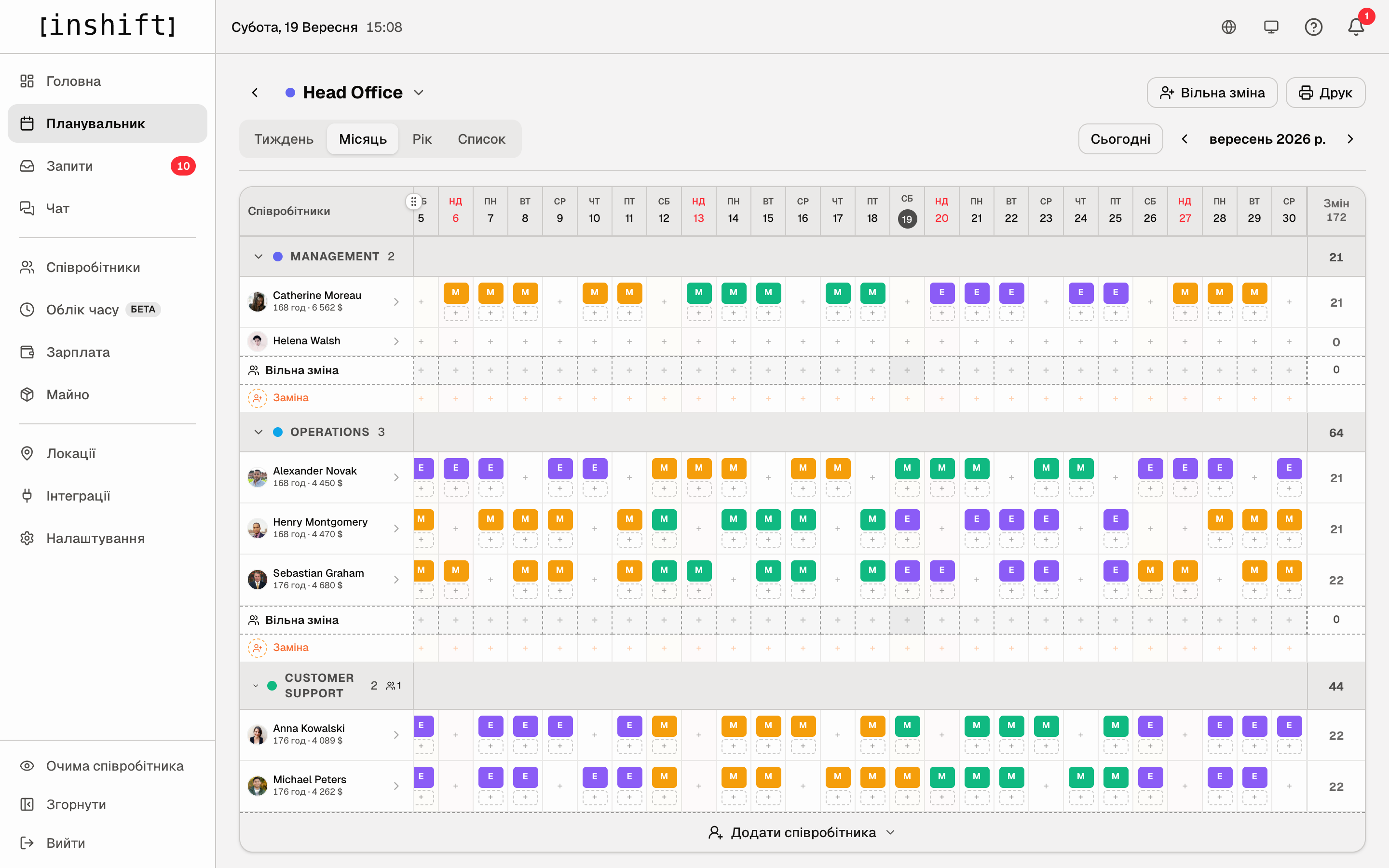Image resolution: width=1389 pixels, height=868 pixels.
Task: Go to Головна in sidebar
Action: [108, 81]
